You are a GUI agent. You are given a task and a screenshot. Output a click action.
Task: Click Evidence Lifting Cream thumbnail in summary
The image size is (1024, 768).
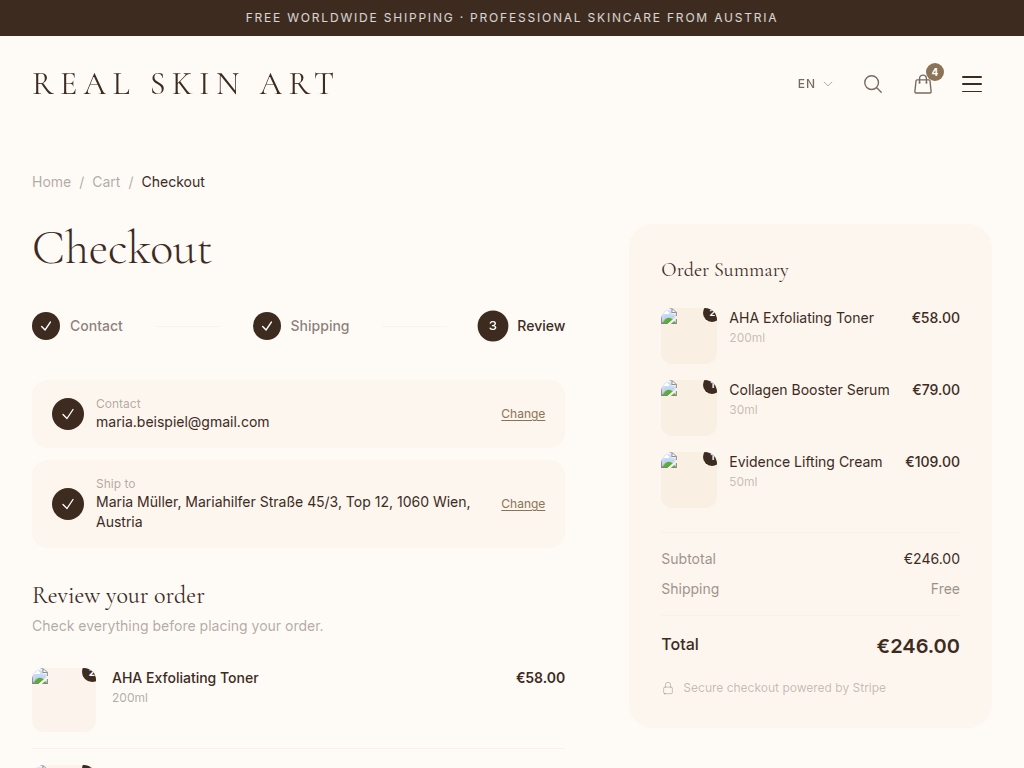[689, 480]
